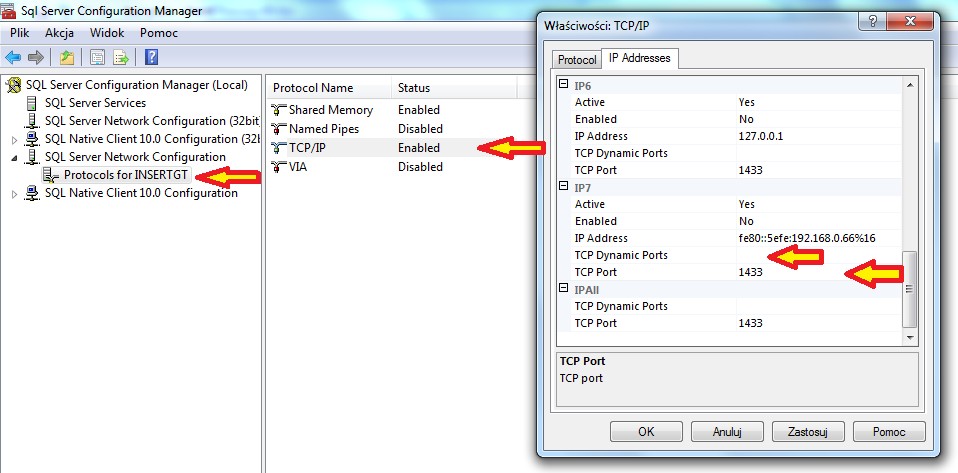958x473 pixels.
Task: Click the properties list scroll up arrow
Action: click(x=910, y=86)
